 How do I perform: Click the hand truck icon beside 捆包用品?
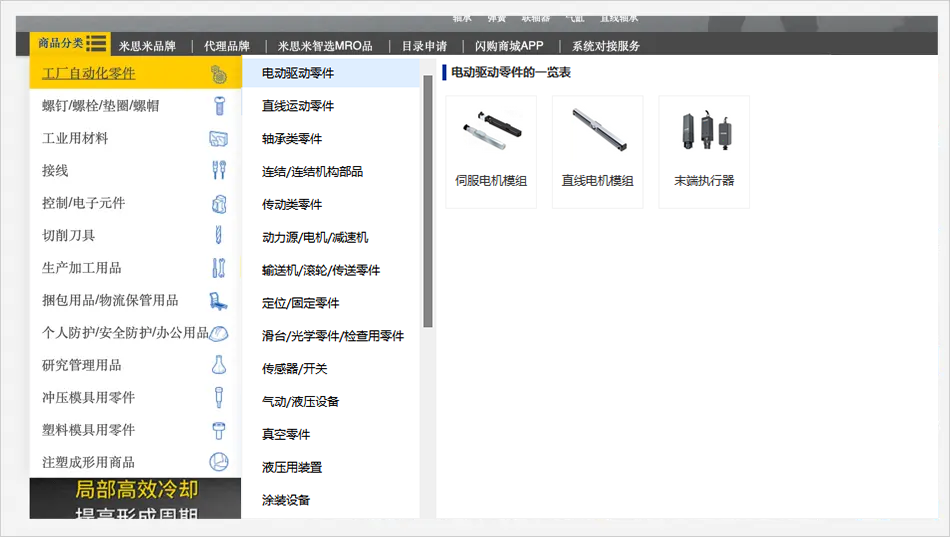[219, 300]
